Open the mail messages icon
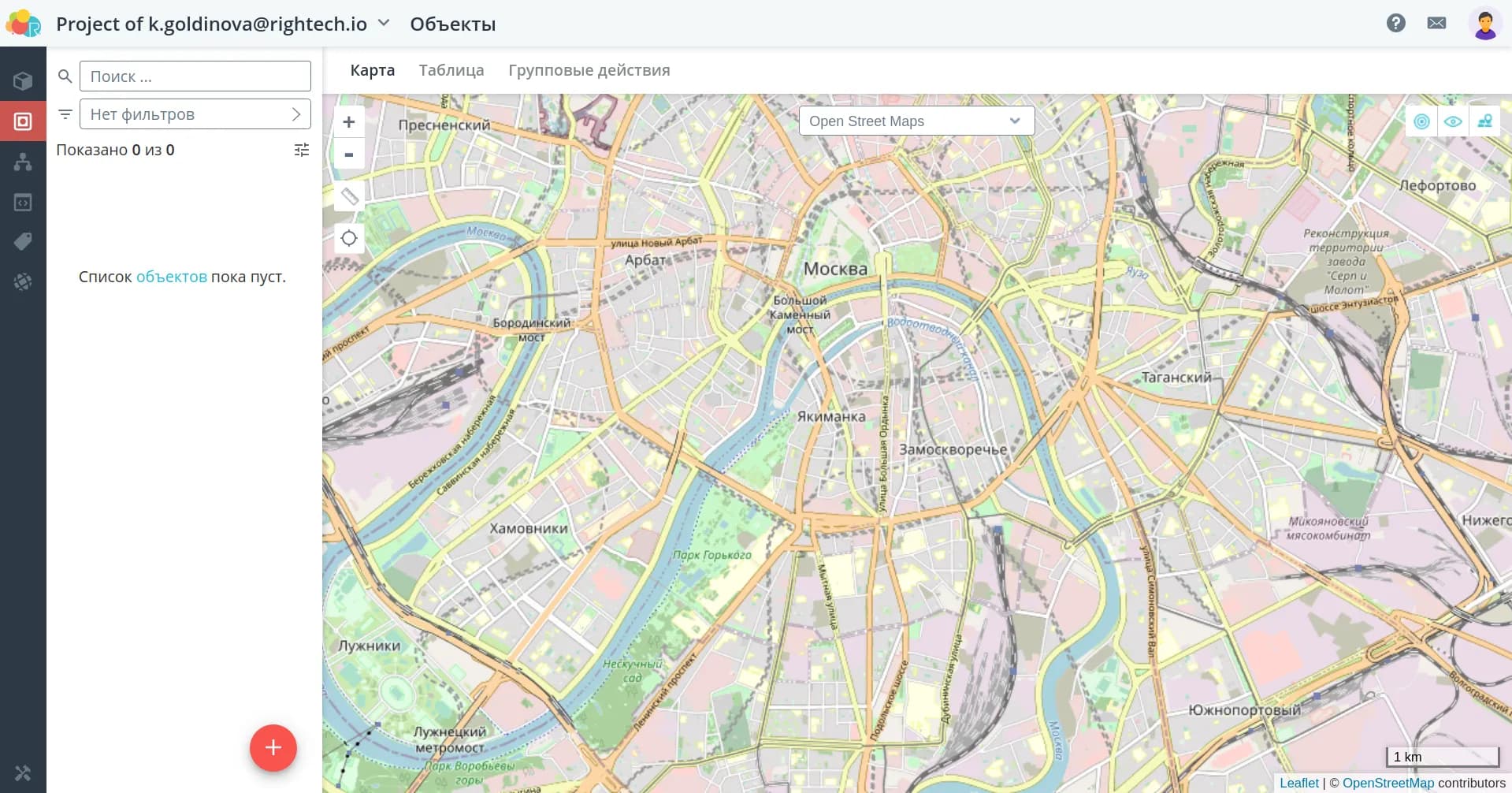 point(1436,24)
